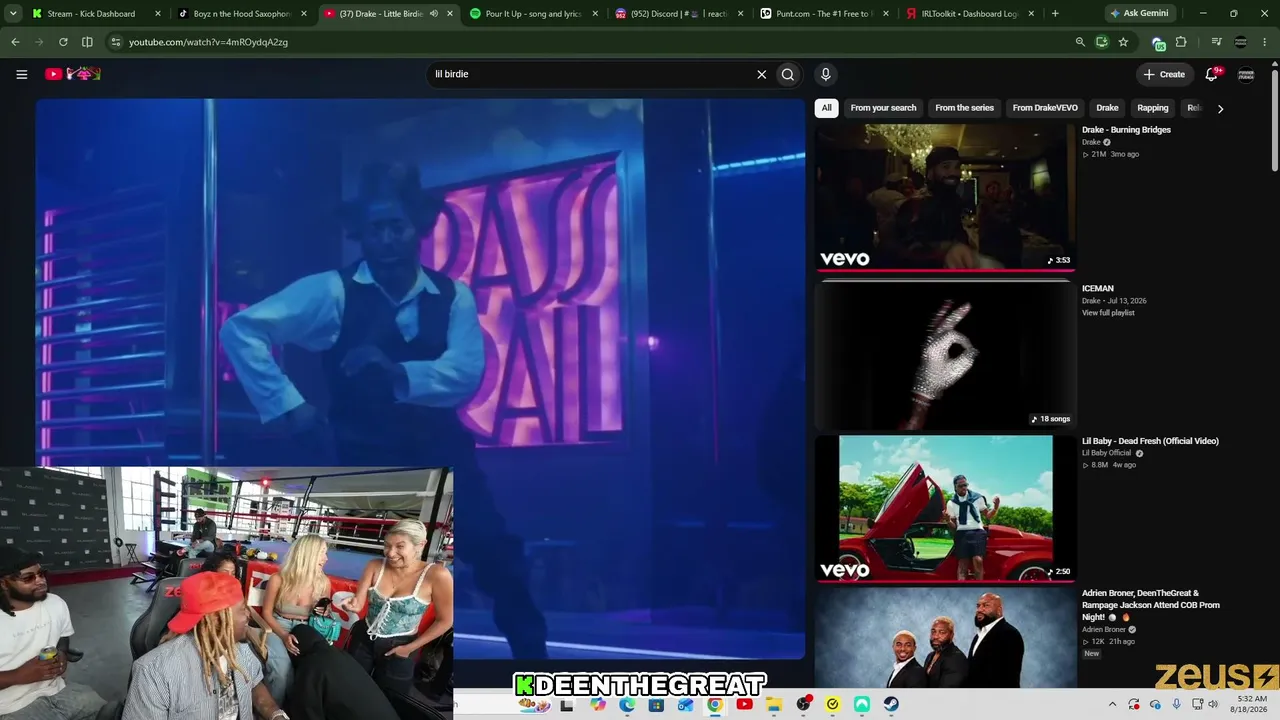
Task: Clear the YouTube search text
Action: 761,74
